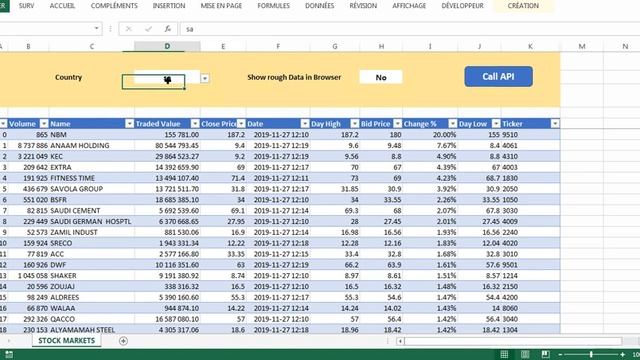Click the SHAKER name cell
640x360 pixels.
[91, 276]
